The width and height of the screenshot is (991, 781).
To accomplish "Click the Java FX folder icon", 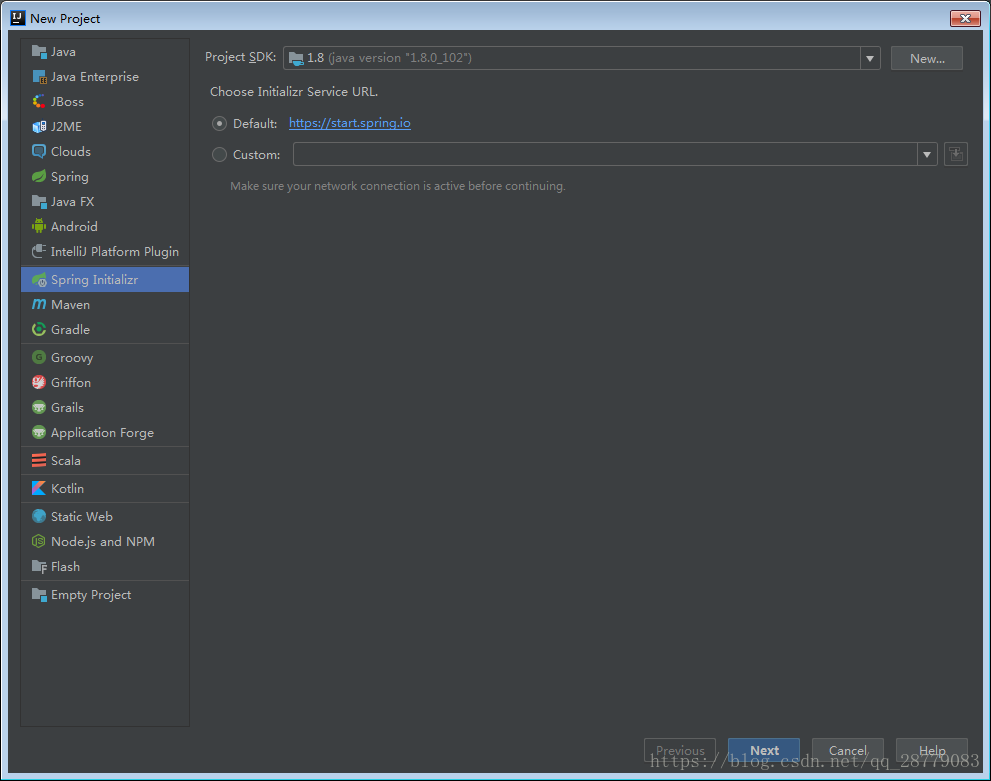I will (39, 202).
